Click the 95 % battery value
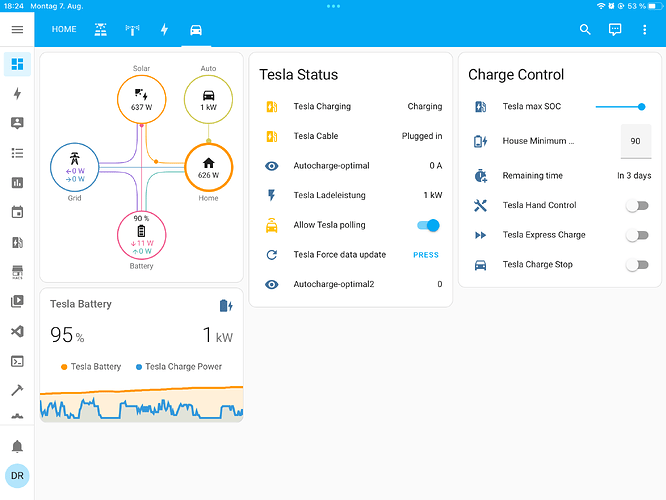The width and height of the screenshot is (666, 500). pos(67,335)
